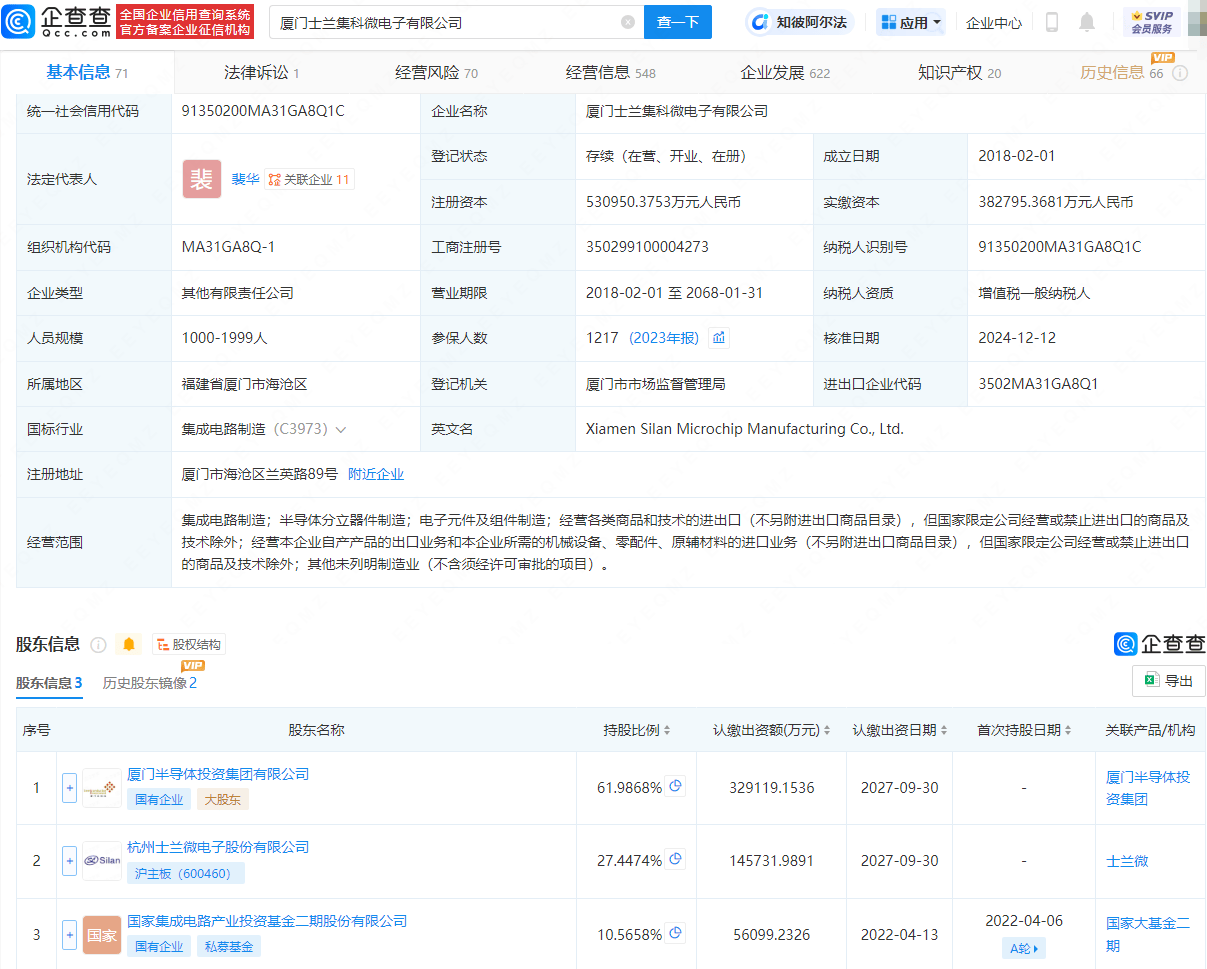Switch to the 经营信息 tab
This screenshot has width=1207, height=969.
coord(611,72)
